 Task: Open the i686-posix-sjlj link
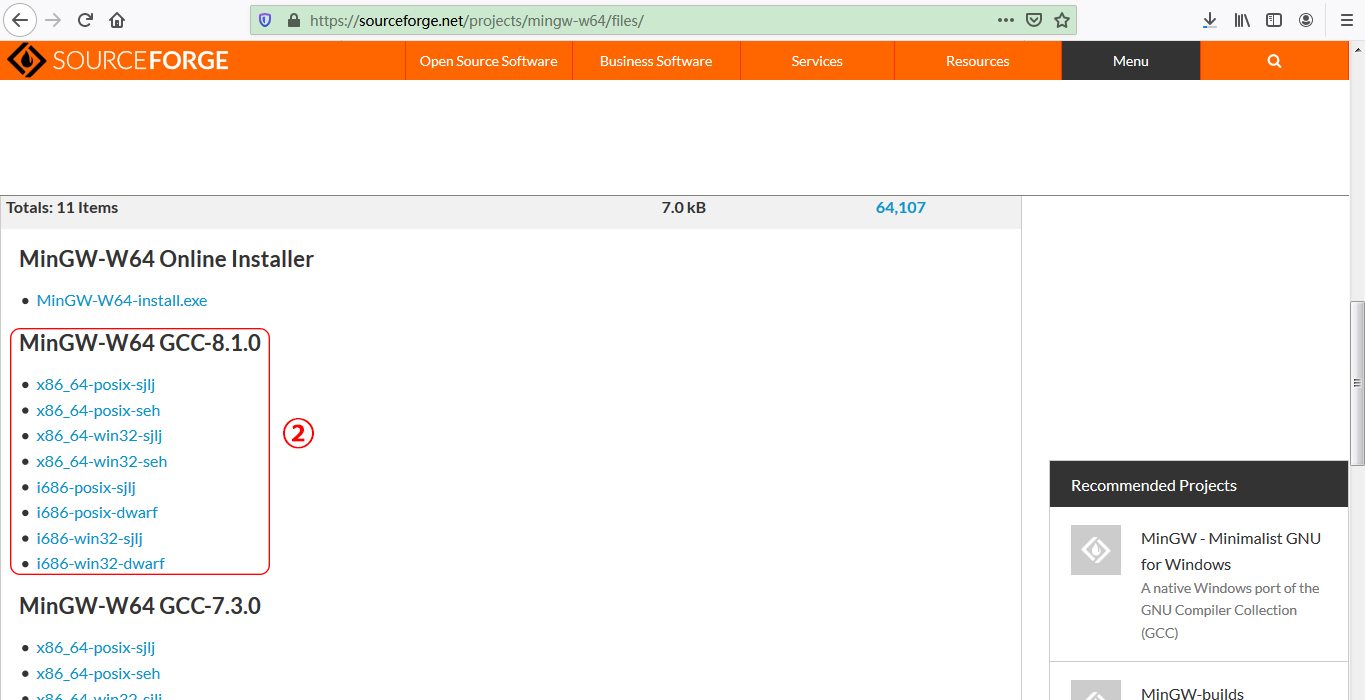point(86,487)
